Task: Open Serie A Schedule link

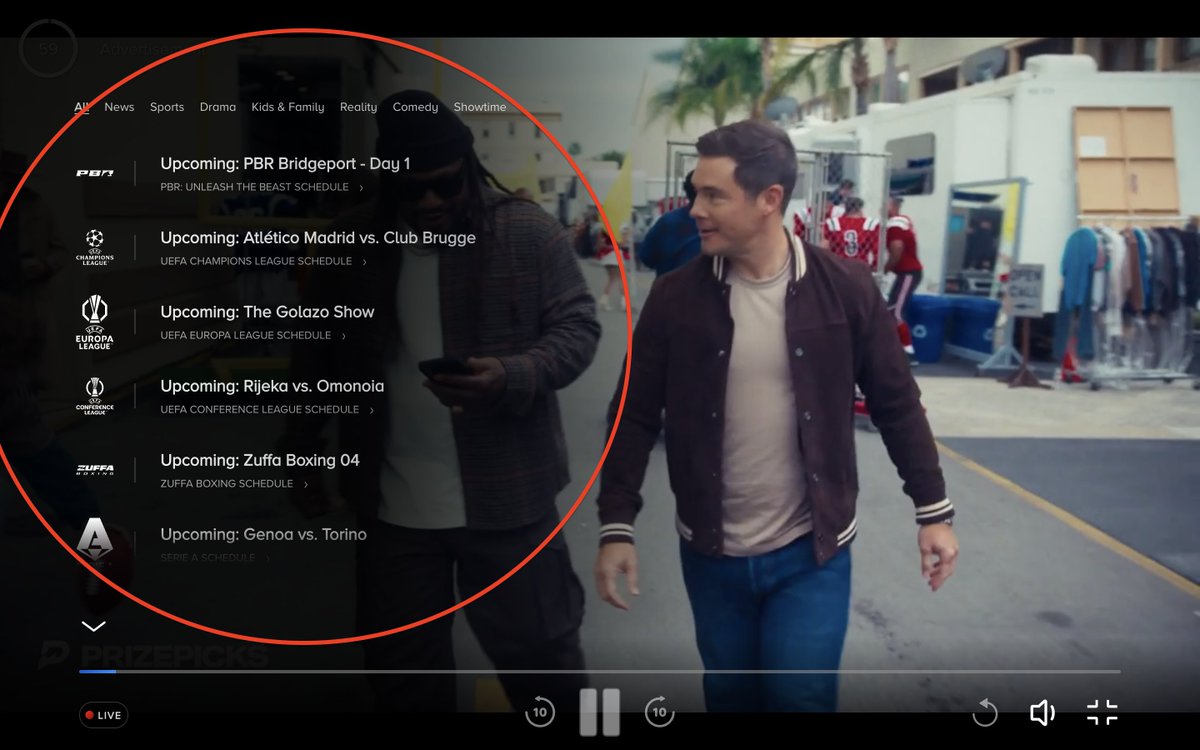Action: point(215,557)
